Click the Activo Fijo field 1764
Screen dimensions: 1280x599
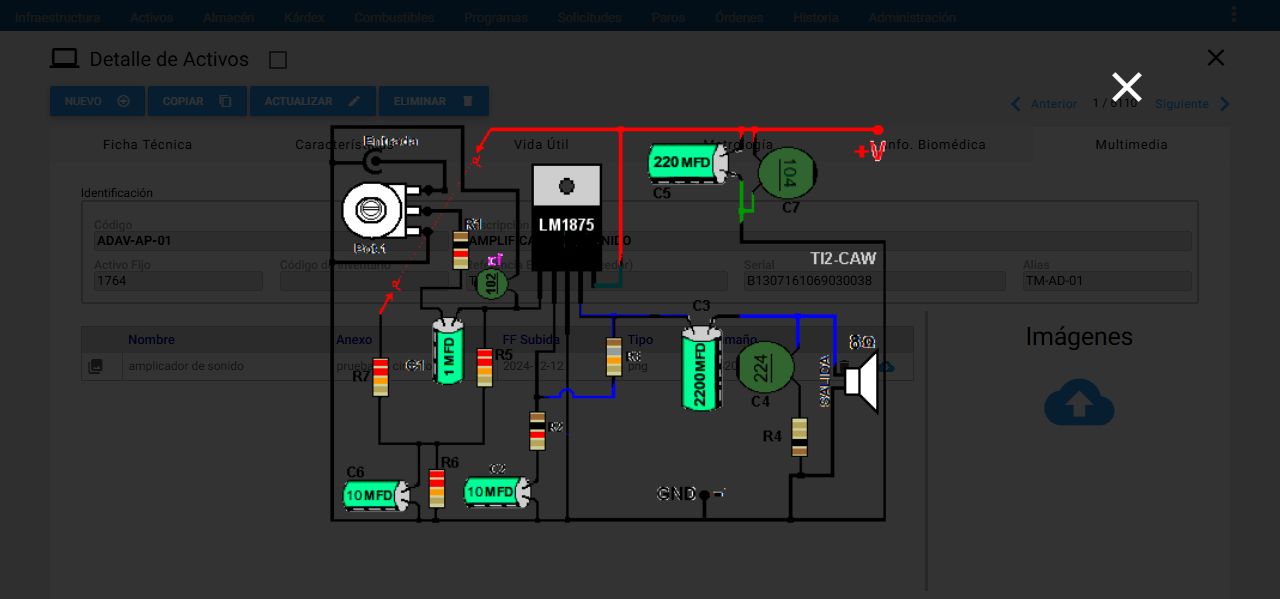pyautogui.click(x=178, y=281)
